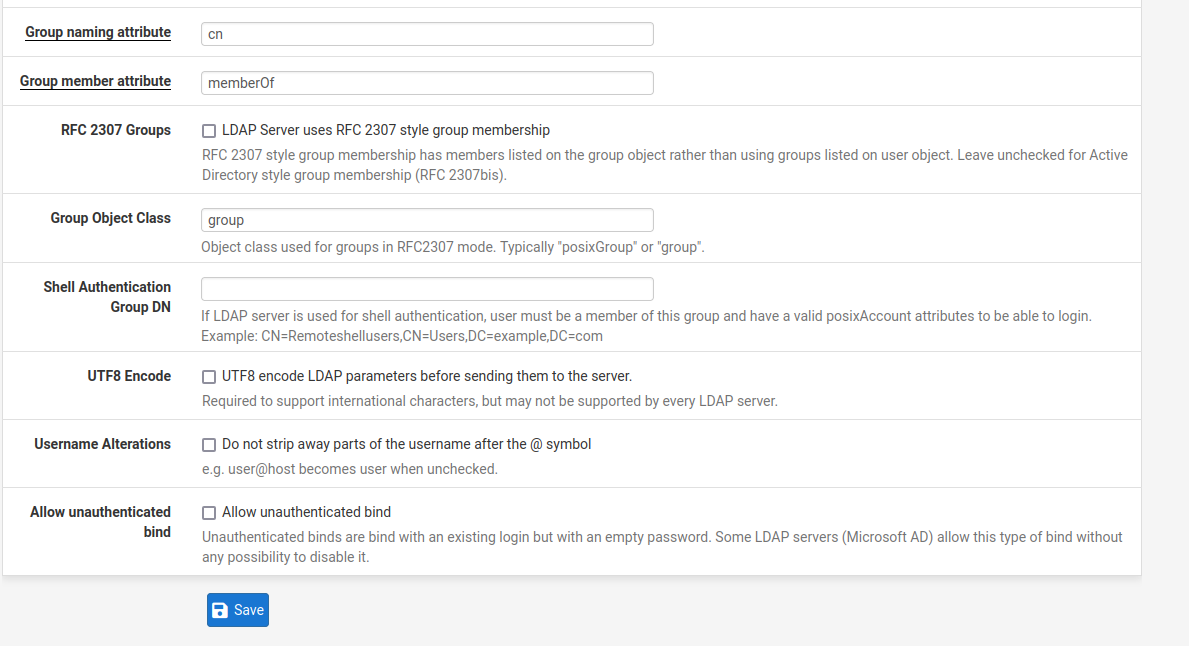Image resolution: width=1189 pixels, height=646 pixels.
Task: Click the underlined 'Group member attribute' label
Action: 95,81
